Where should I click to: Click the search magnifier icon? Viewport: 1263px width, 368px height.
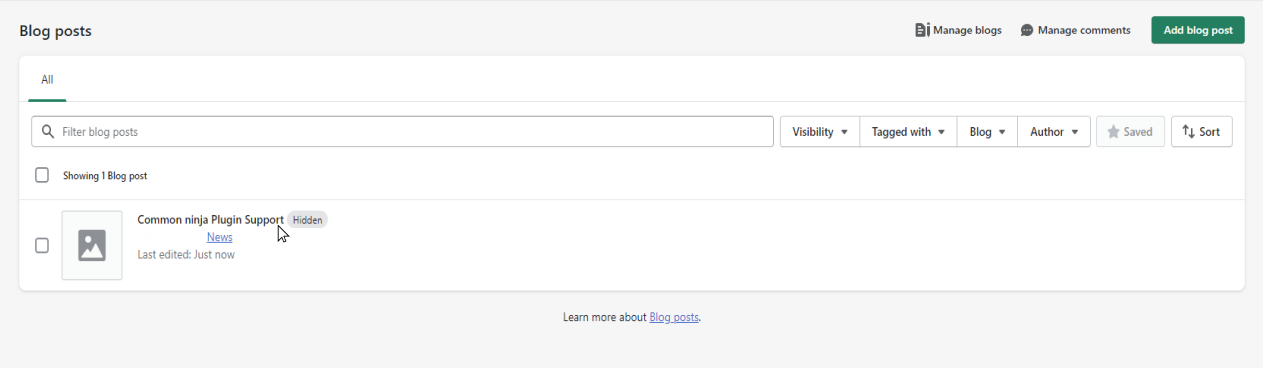[x=48, y=132]
